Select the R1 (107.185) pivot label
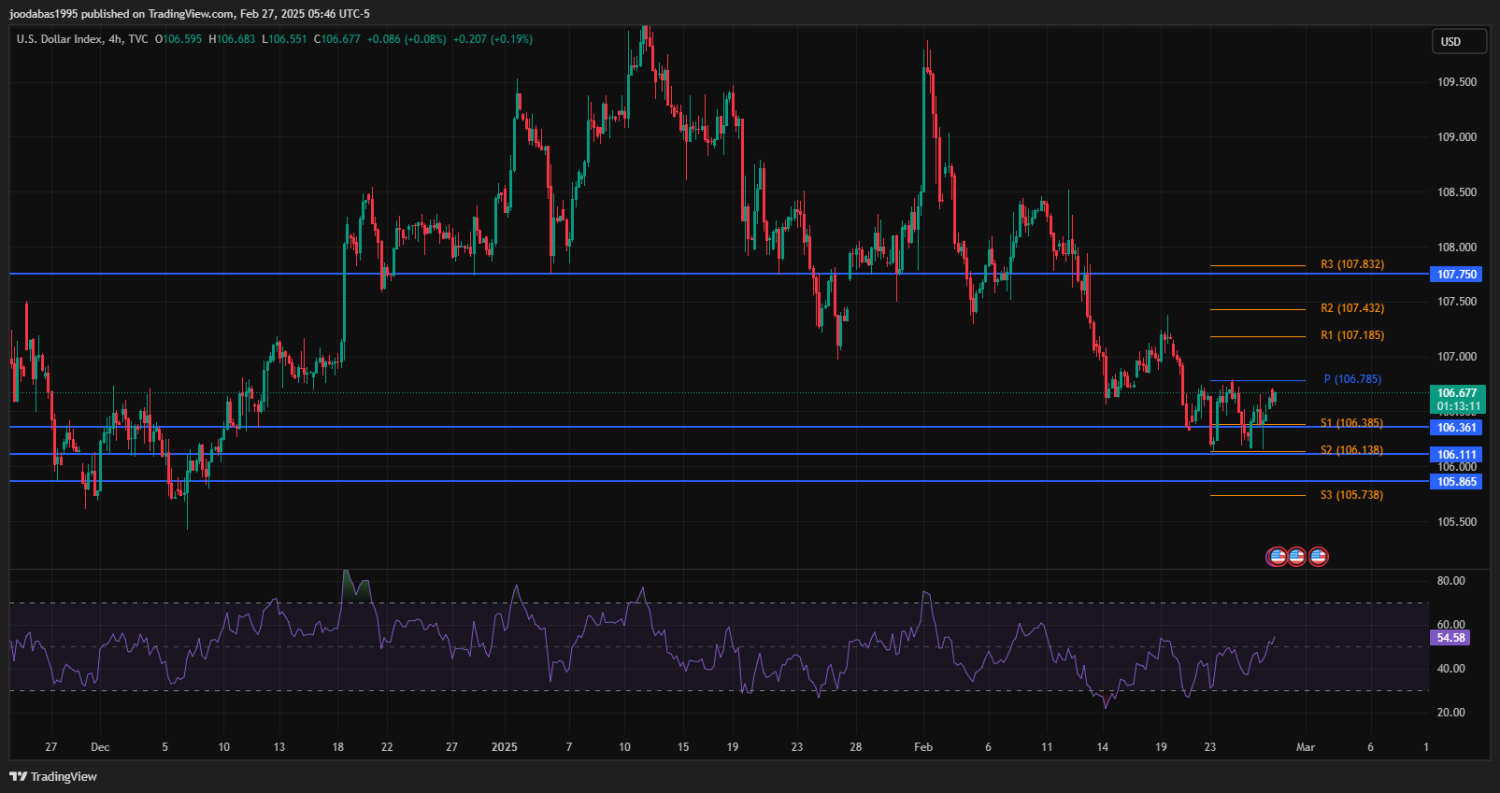 tap(1352, 336)
